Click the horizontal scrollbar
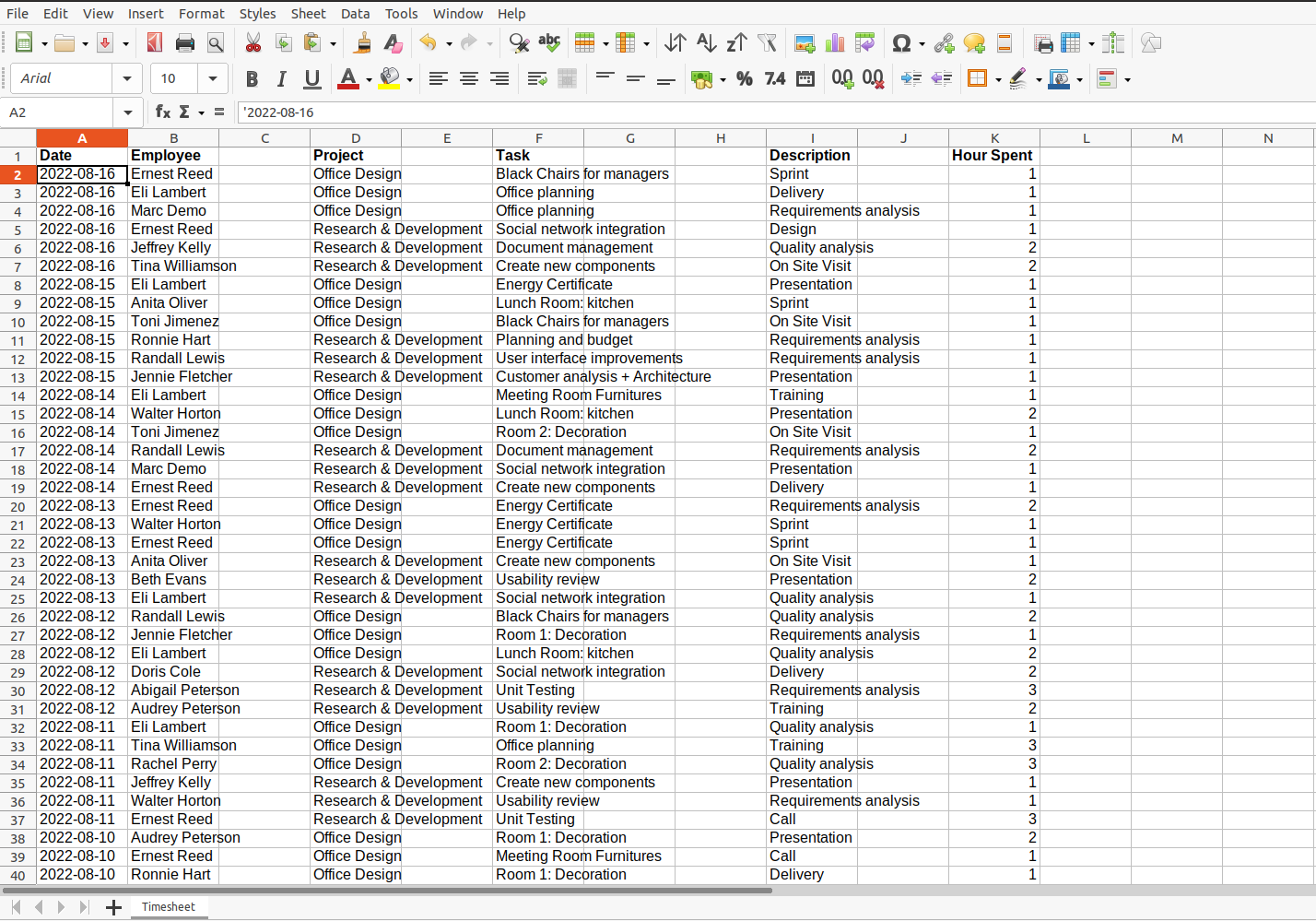Image resolution: width=1316 pixels, height=921 pixels. (x=387, y=891)
